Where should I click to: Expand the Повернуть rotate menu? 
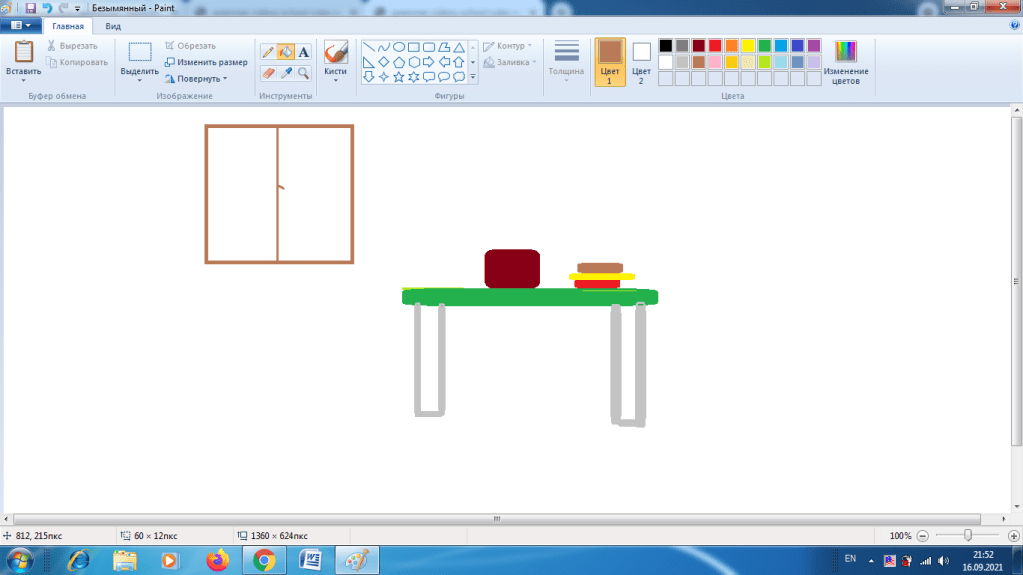point(200,78)
